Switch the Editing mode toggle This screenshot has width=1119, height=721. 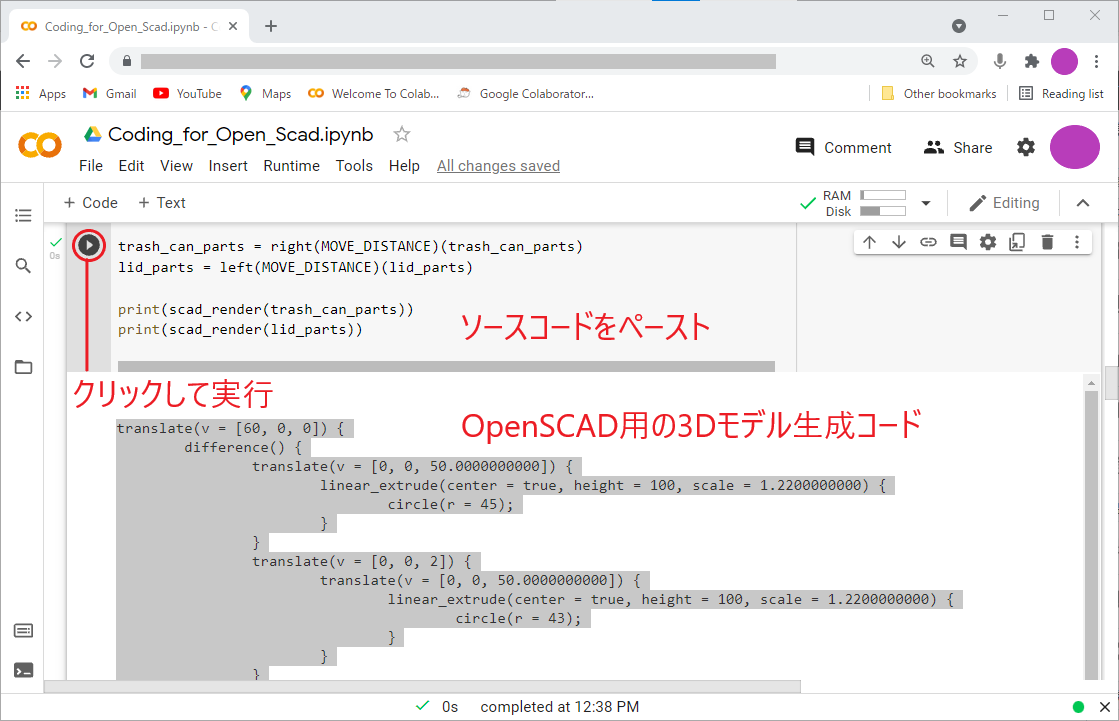(x=1004, y=202)
